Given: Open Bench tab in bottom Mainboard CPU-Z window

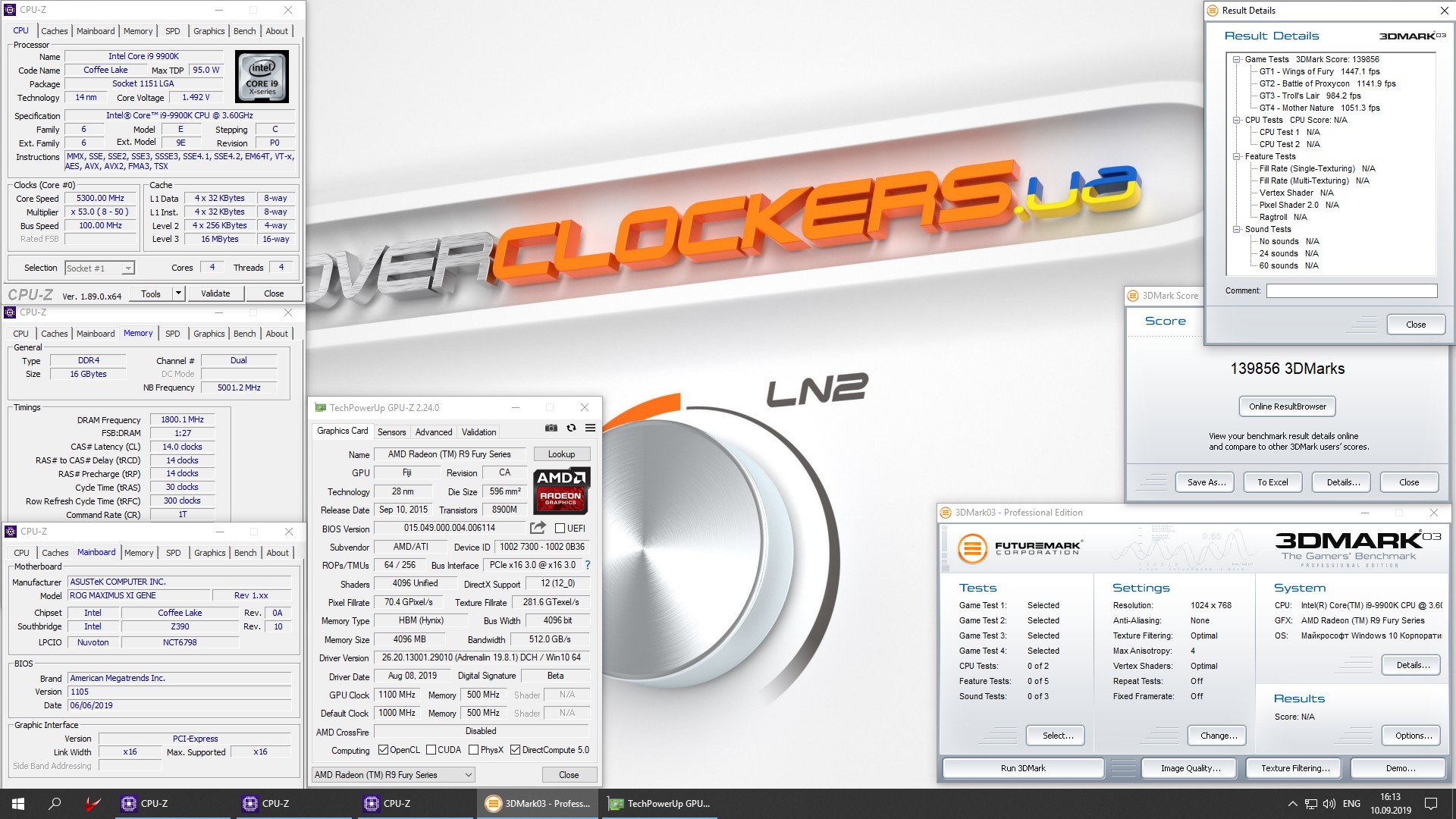Looking at the screenshot, I should coord(245,553).
